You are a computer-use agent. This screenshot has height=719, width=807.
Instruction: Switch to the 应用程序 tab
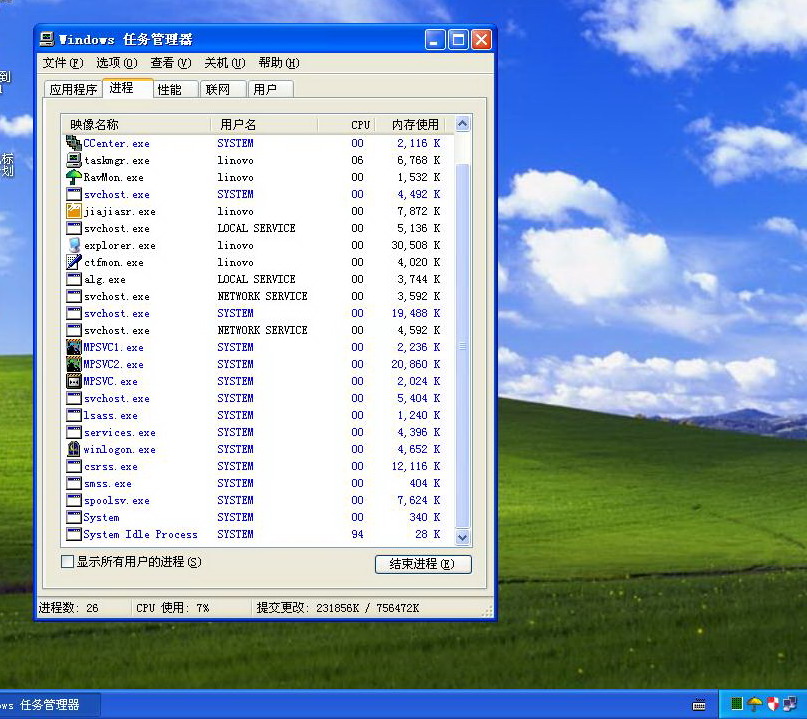73,90
